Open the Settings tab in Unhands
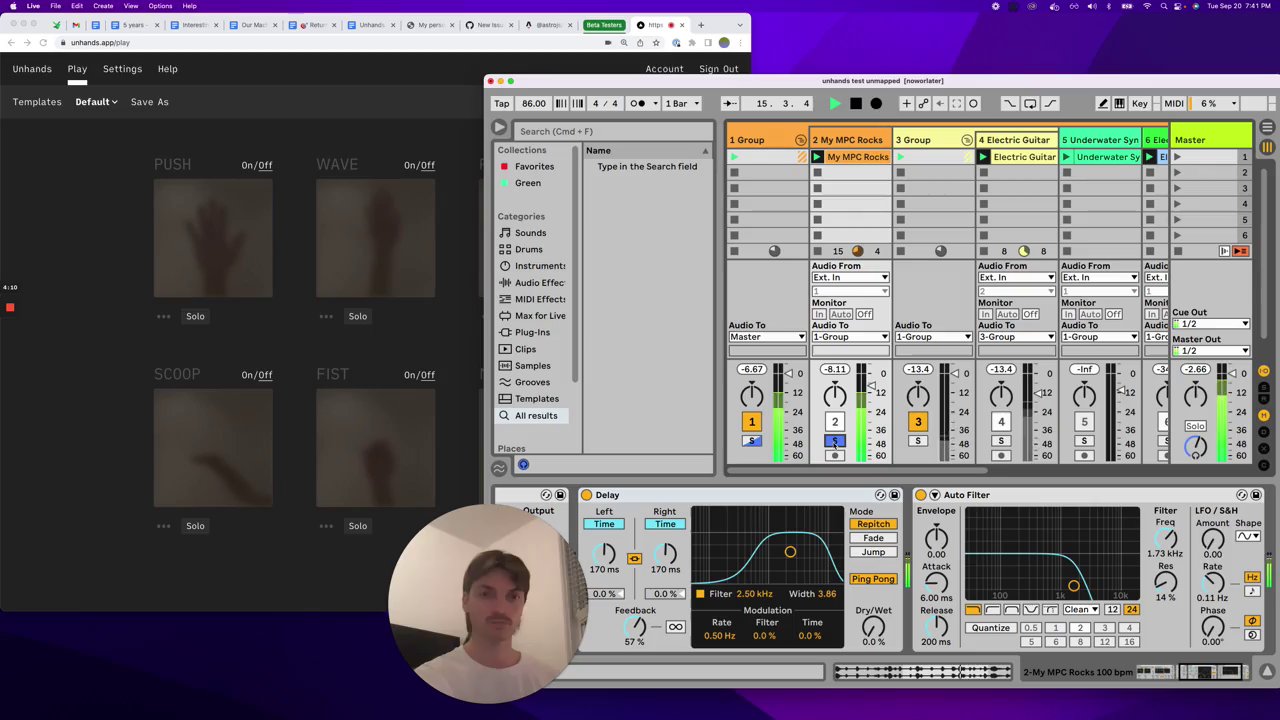Image resolution: width=1280 pixels, height=720 pixels. click(x=122, y=69)
